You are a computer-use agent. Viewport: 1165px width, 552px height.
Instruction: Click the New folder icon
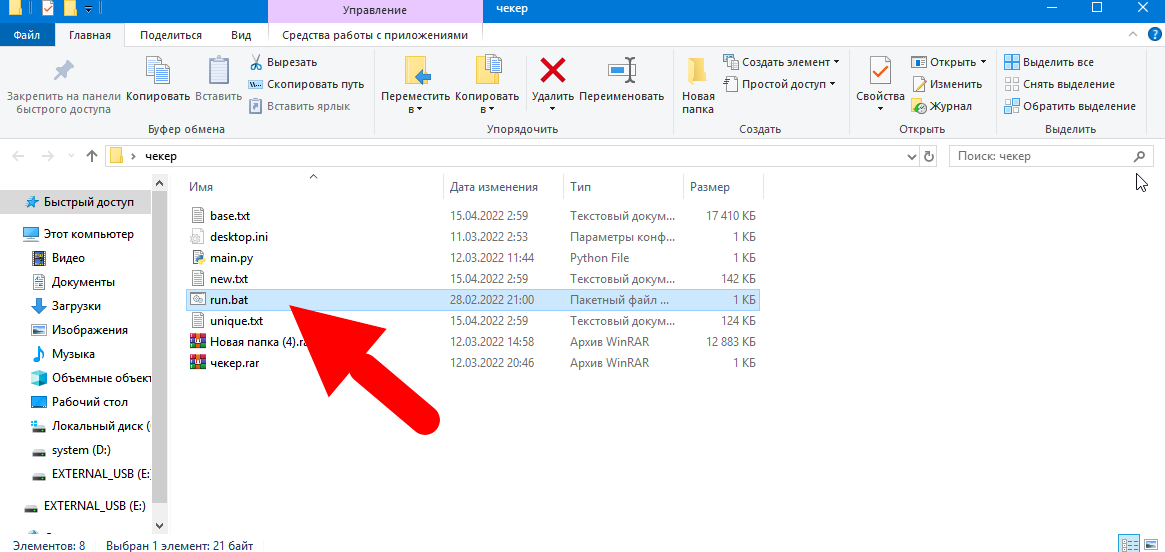[698, 72]
